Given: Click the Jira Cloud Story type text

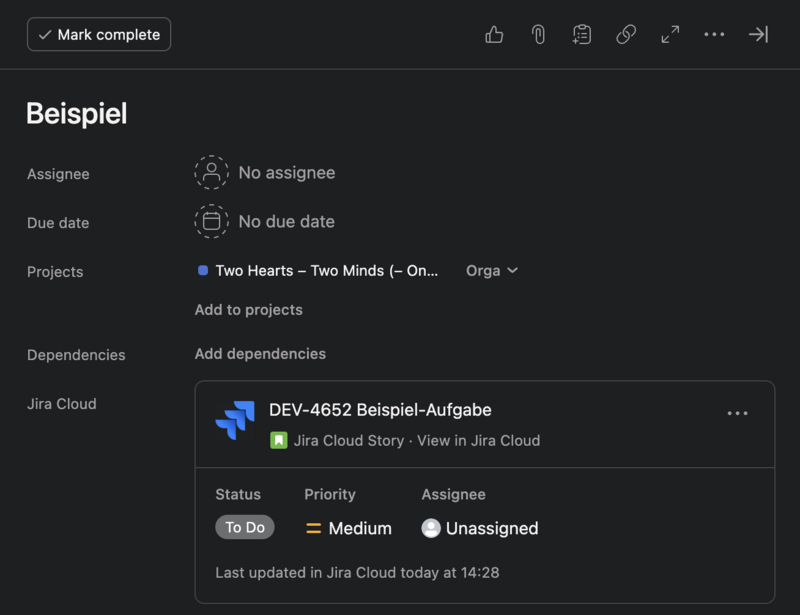Looking at the screenshot, I should pyautogui.click(x=348, y=440).
